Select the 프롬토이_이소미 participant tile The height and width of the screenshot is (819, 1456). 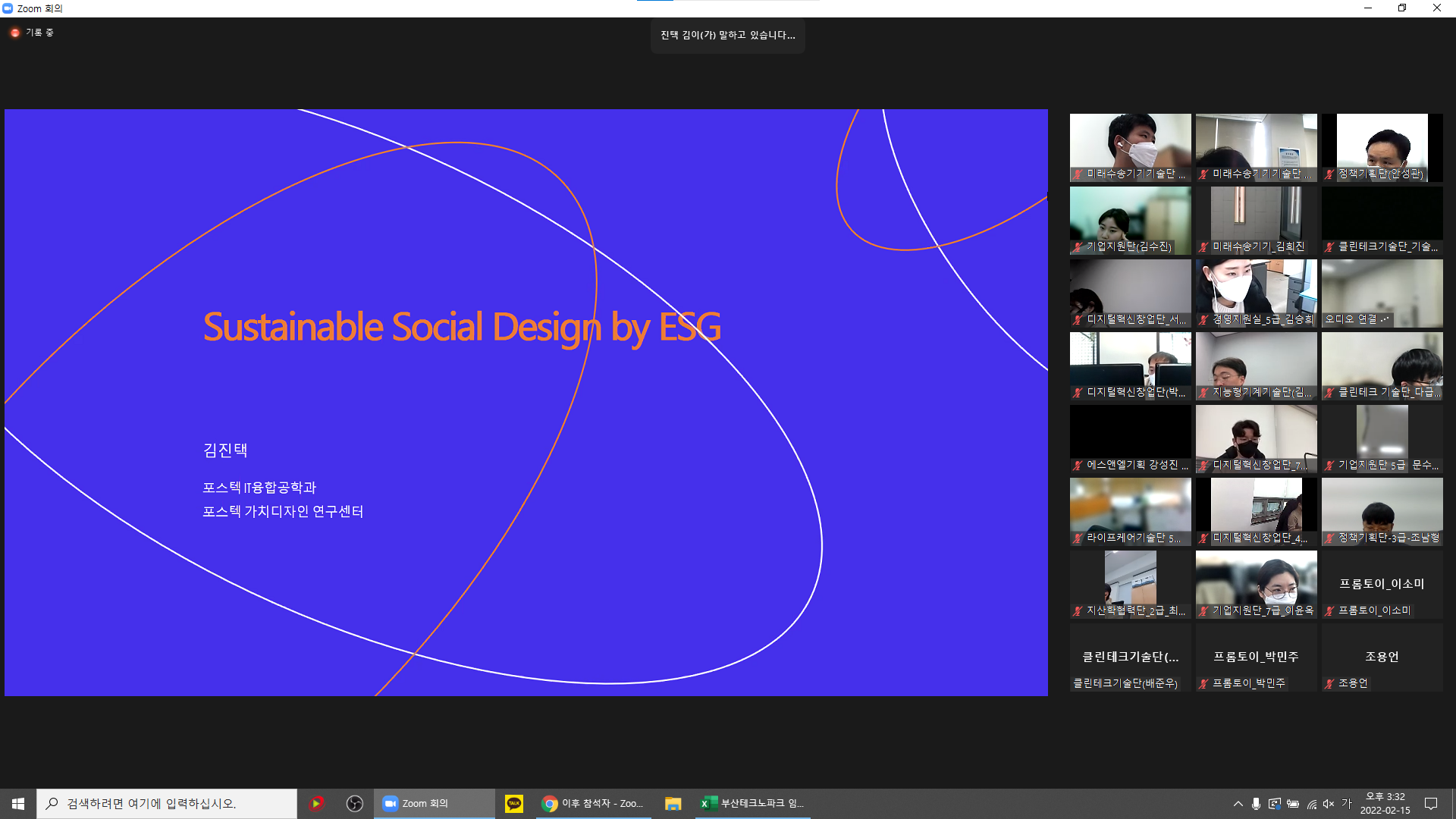(1382, 585)
